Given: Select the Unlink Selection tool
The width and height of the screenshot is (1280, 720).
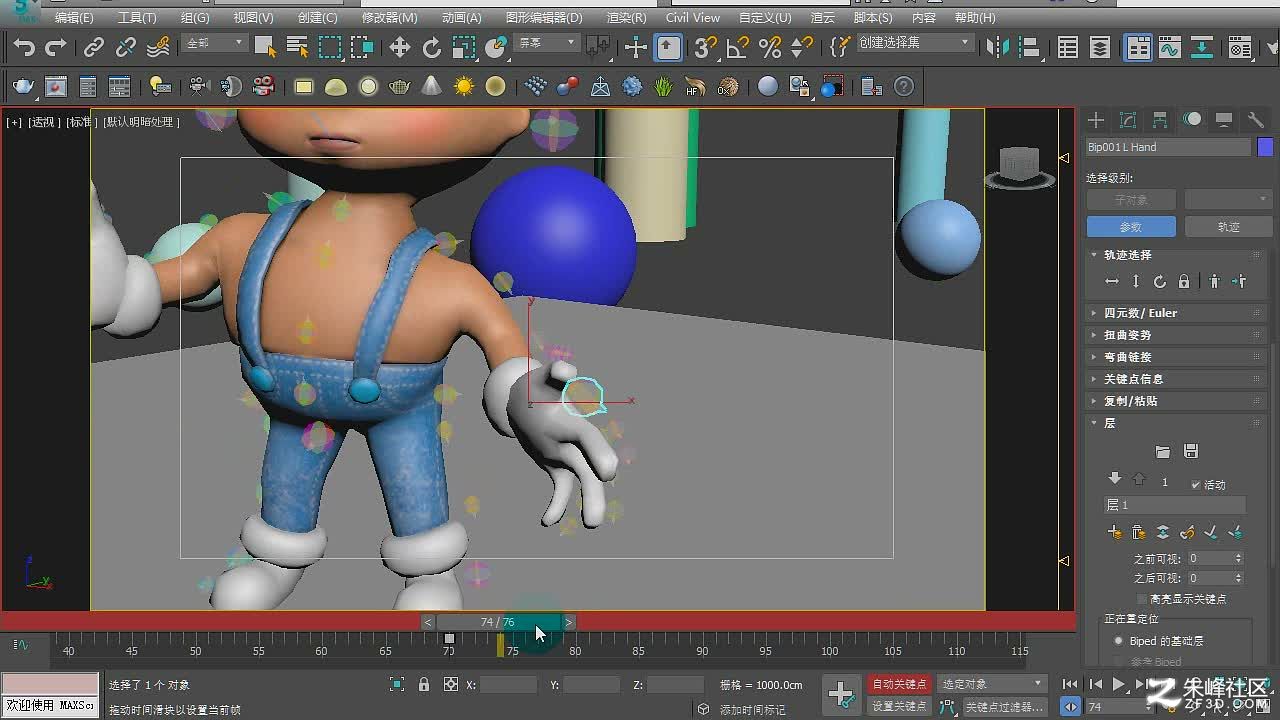Looking at the screenshot, I should click(x=126, y=47).
